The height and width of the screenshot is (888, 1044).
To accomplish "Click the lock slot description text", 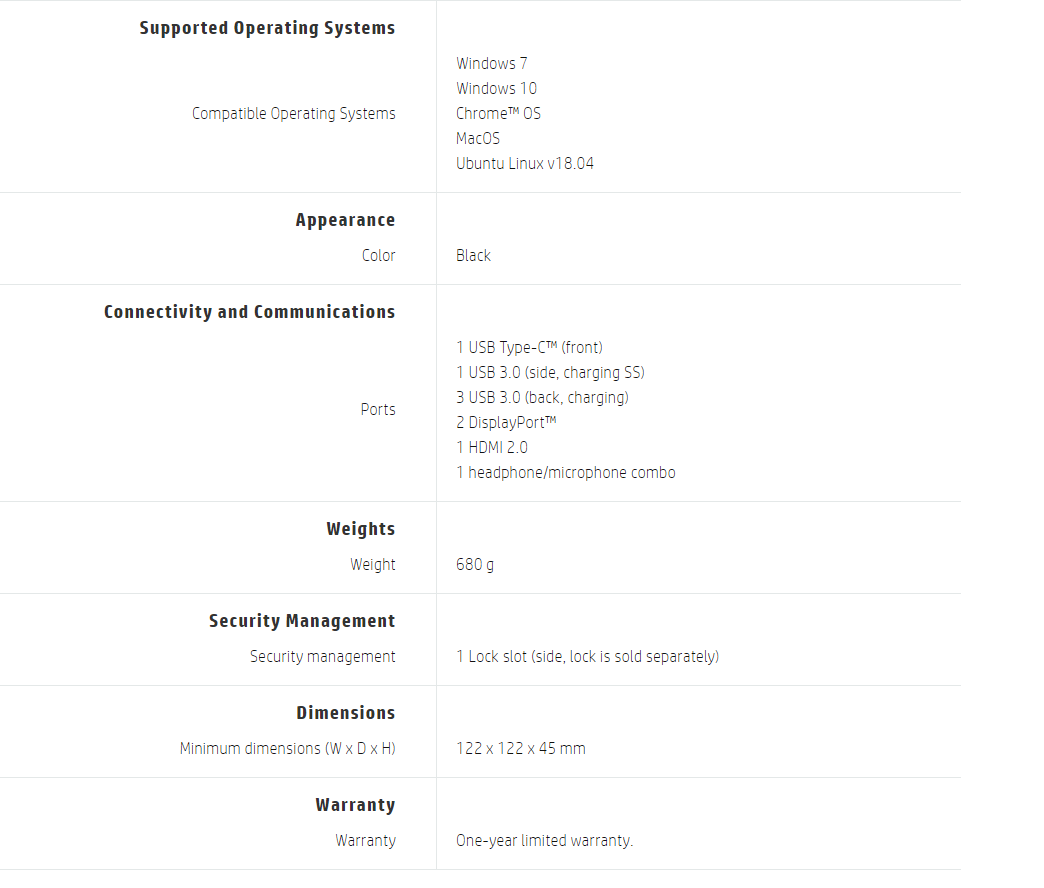I will point(587,657).
